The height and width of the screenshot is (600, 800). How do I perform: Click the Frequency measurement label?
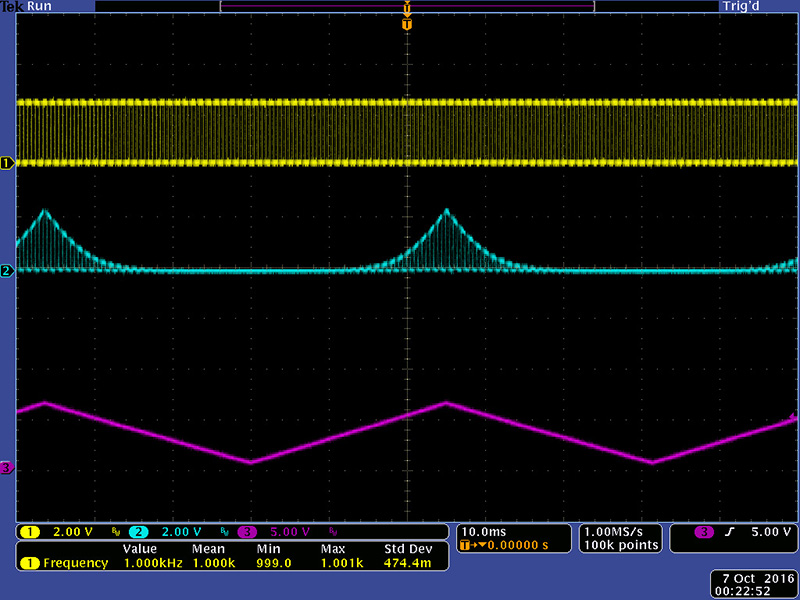[76, 563]
